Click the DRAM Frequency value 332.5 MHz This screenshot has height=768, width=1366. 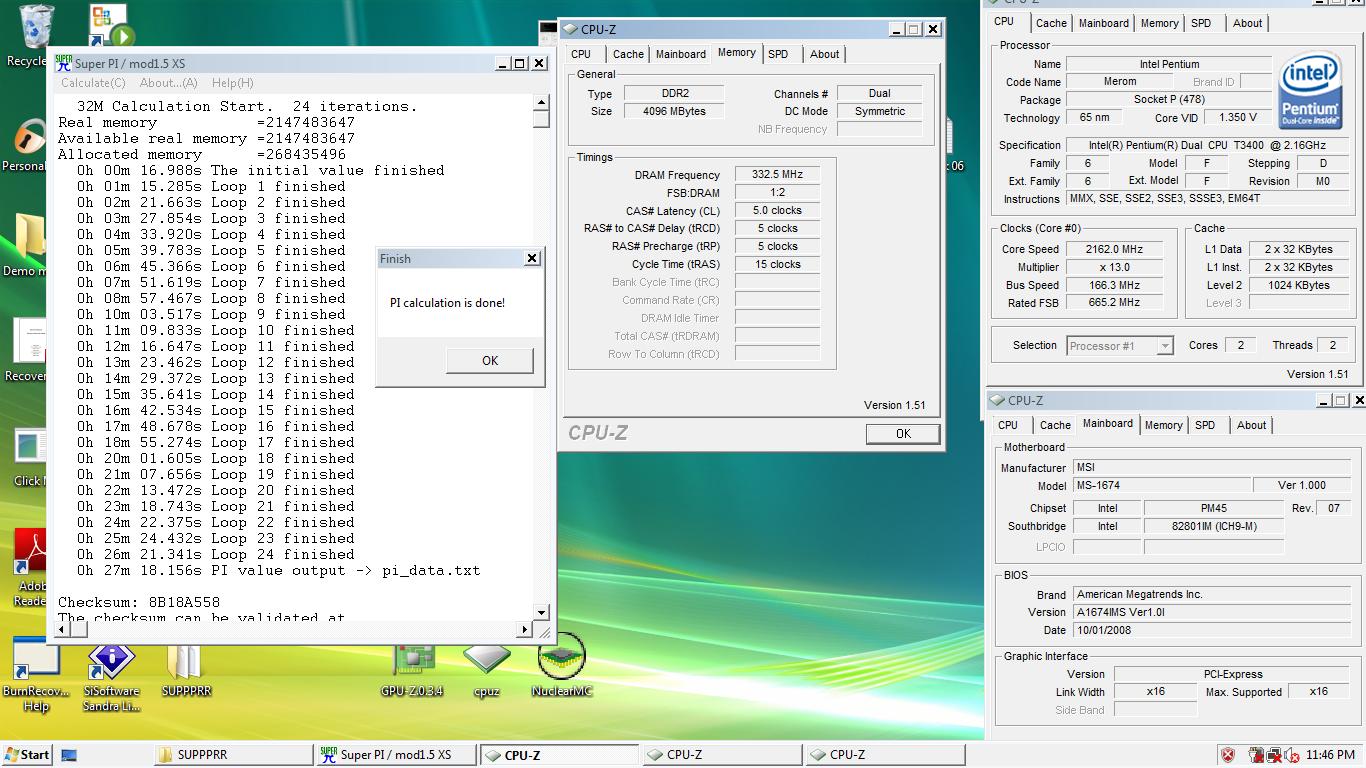point(777,174)
